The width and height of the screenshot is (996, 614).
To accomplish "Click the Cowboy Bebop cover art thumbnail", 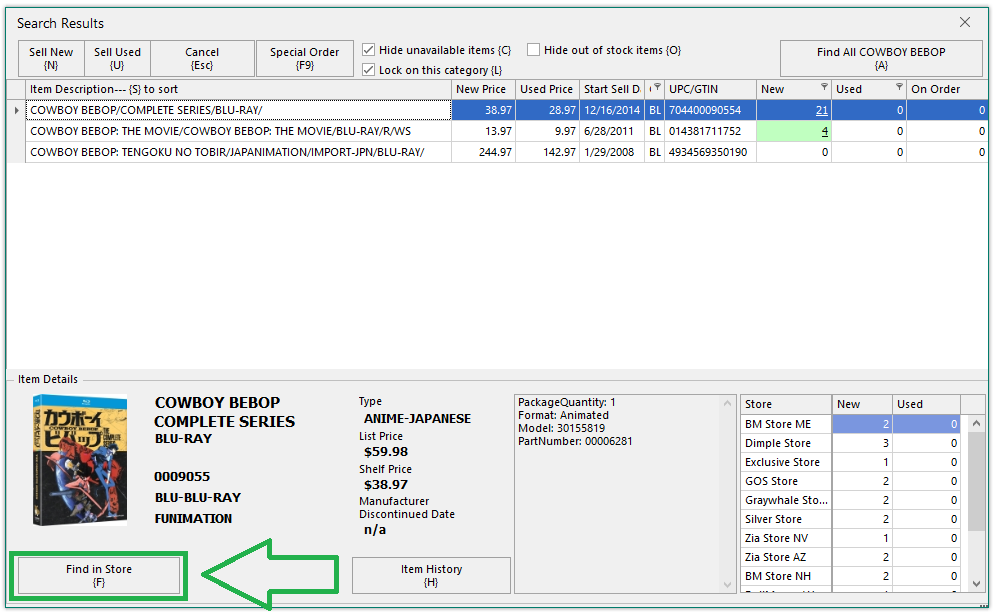I will [x=80, y=460].
